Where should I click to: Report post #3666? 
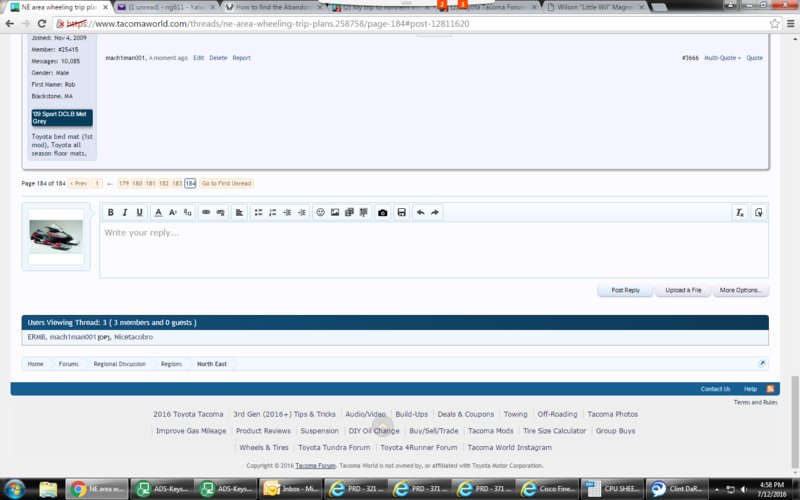(x=241, y=58)
